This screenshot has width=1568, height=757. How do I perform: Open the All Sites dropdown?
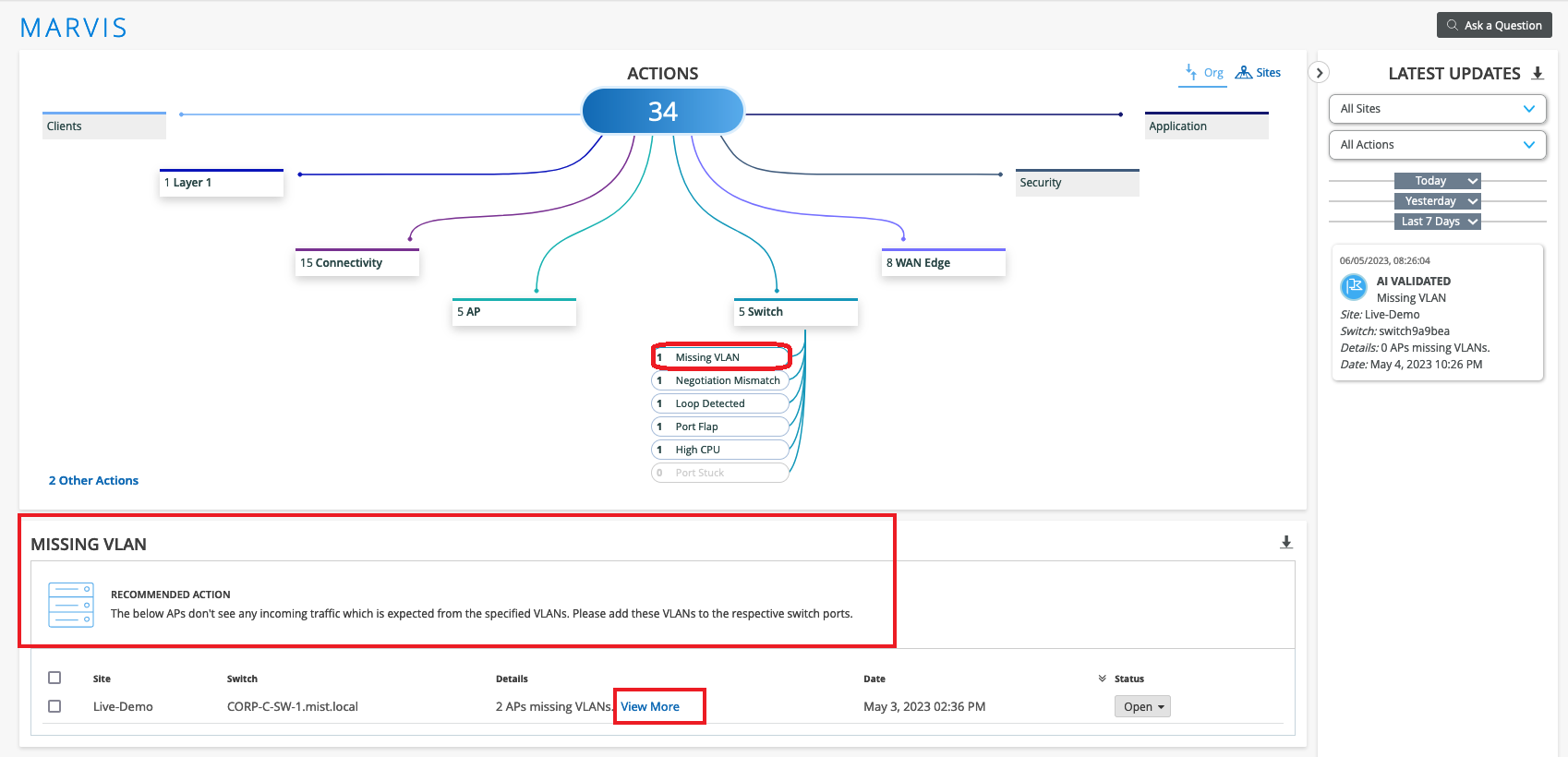[1437, 109]
